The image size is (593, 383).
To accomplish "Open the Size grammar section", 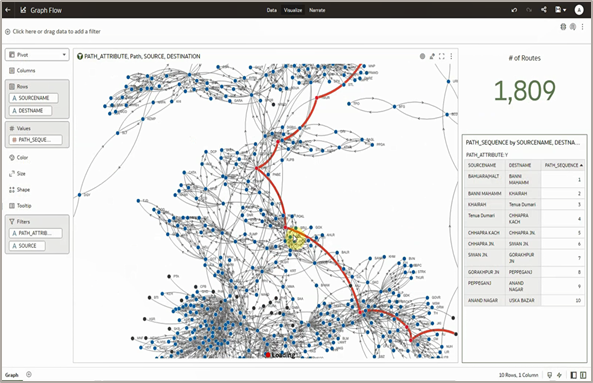I will pos(17,174).
